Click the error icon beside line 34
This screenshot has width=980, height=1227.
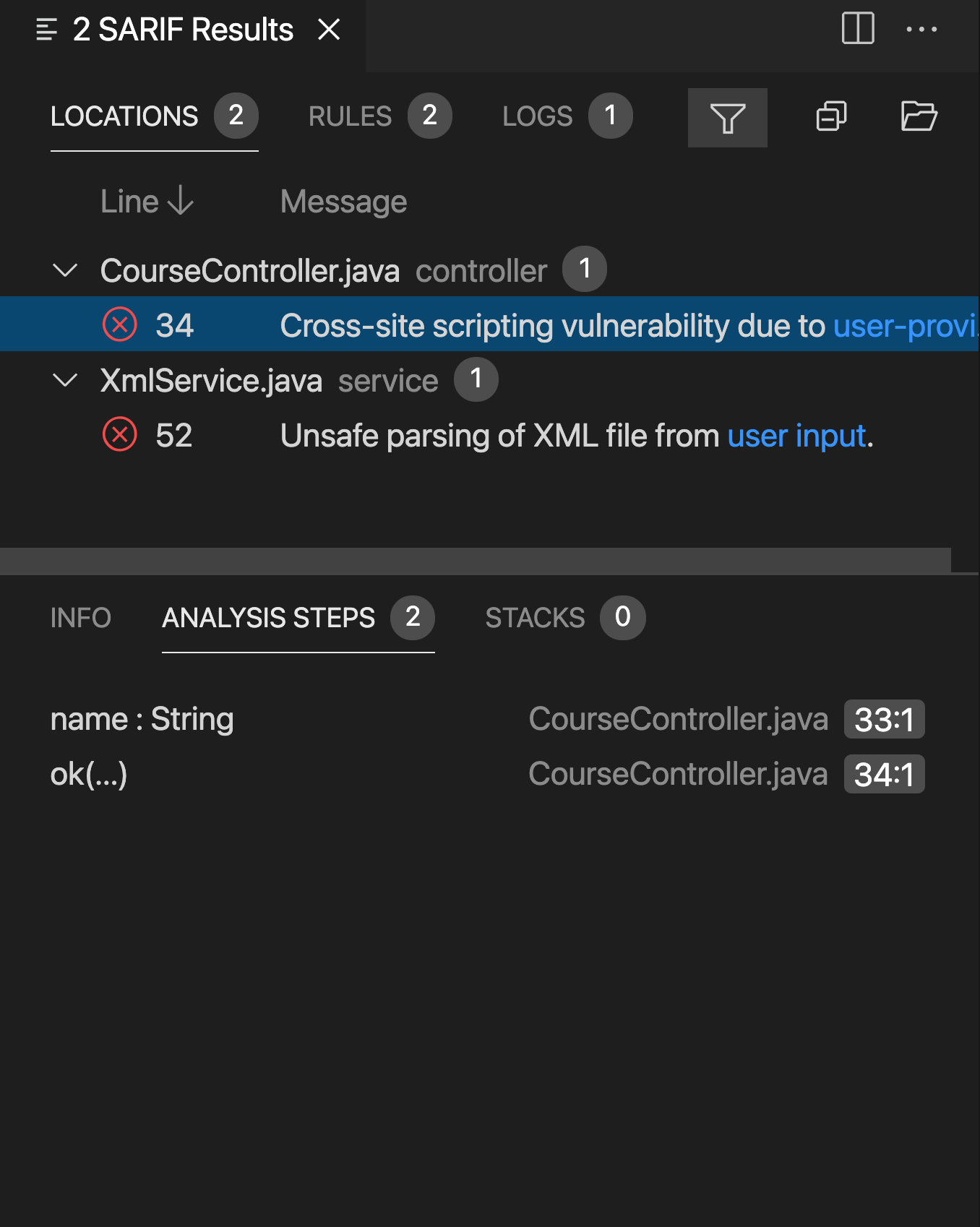coord(120,324)
